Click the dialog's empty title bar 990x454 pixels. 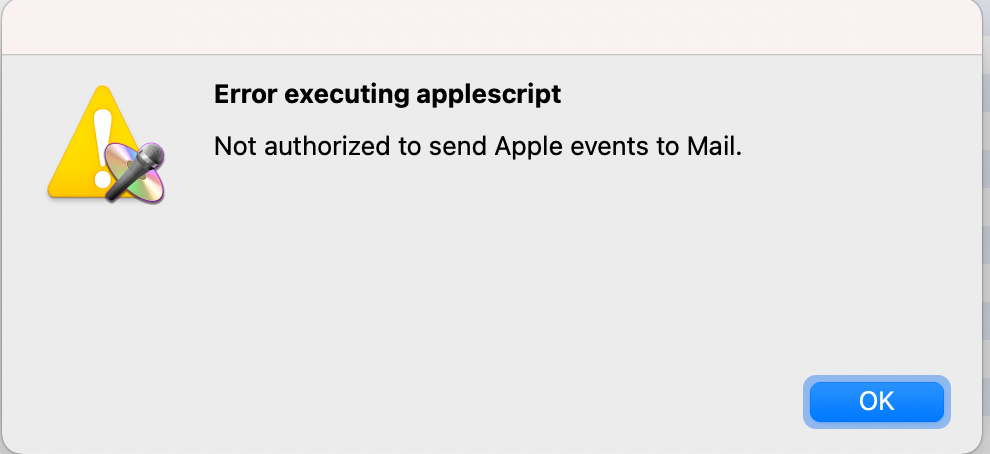pos(495,27)
